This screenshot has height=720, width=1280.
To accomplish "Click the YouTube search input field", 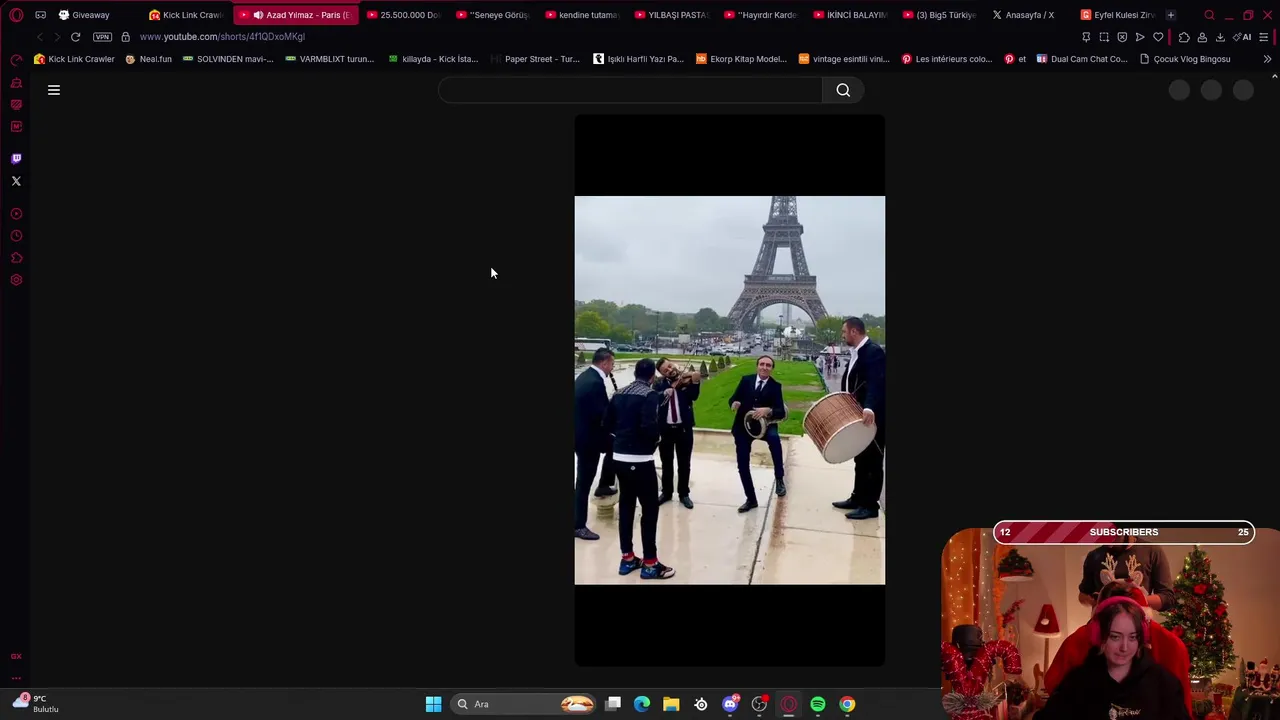I will (x=630, y=90).
